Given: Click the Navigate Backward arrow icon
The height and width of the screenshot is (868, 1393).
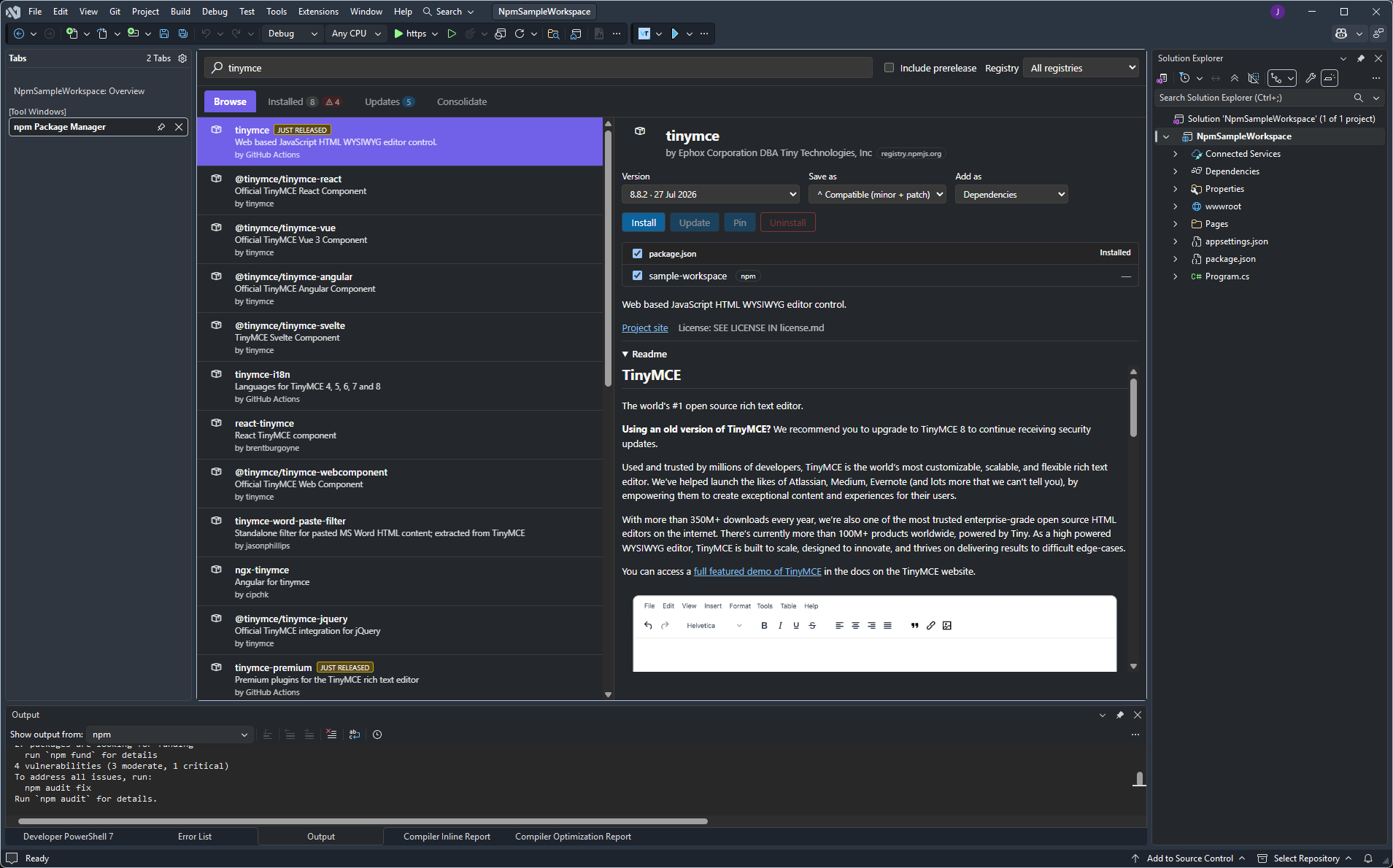Looking at the screenshot, I should [x=19, y=34].
